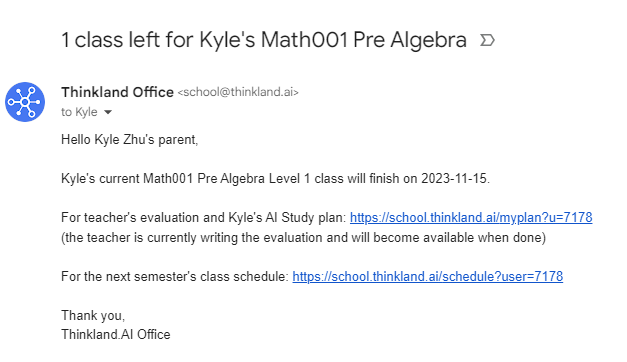Click 'Pre Algebra' in the subject heading
Viewport: 627px width, 362px height.
pyautogui.click(x=410, y=40)
